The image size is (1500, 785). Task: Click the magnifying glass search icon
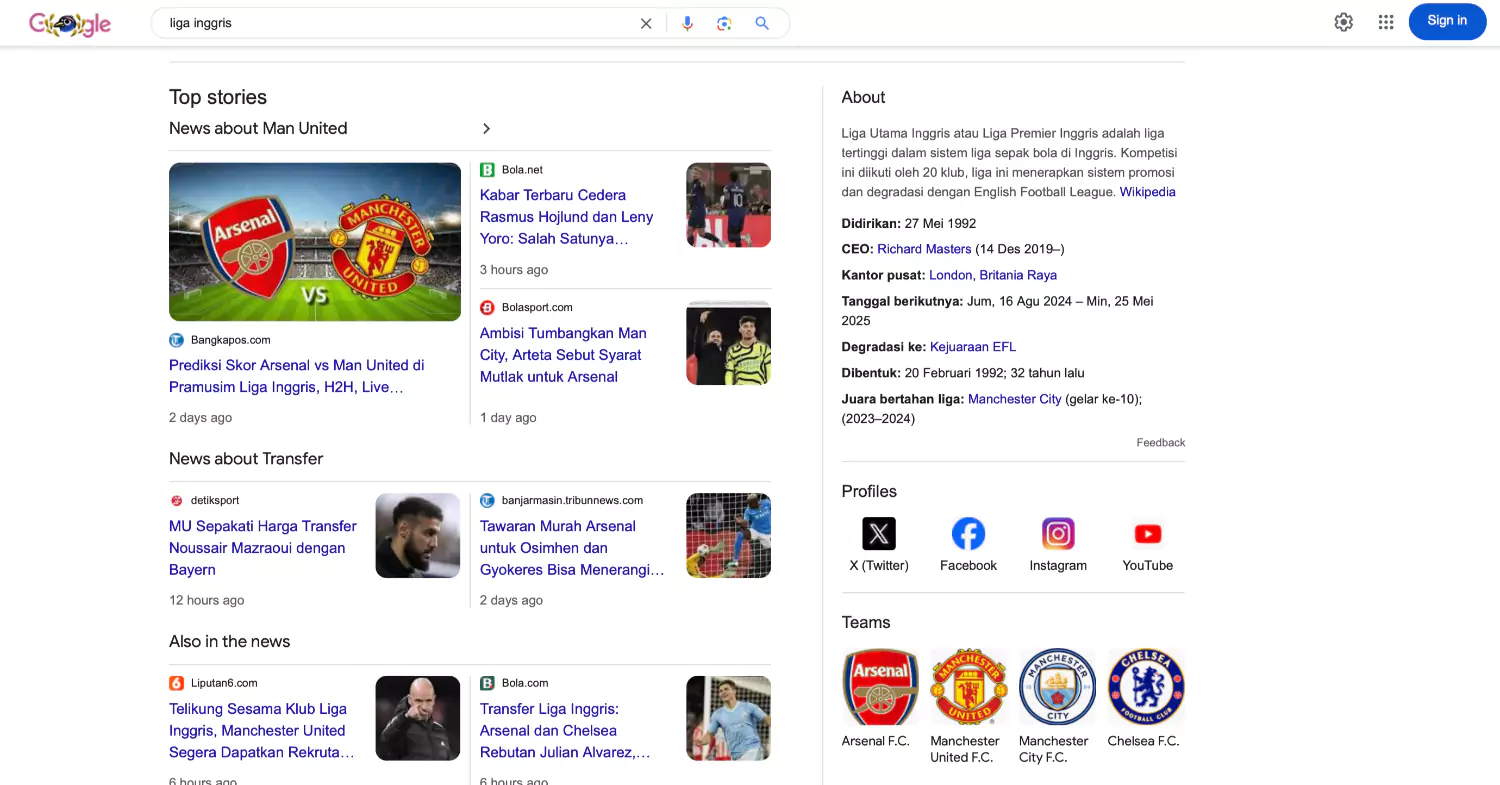click(762, 23)
